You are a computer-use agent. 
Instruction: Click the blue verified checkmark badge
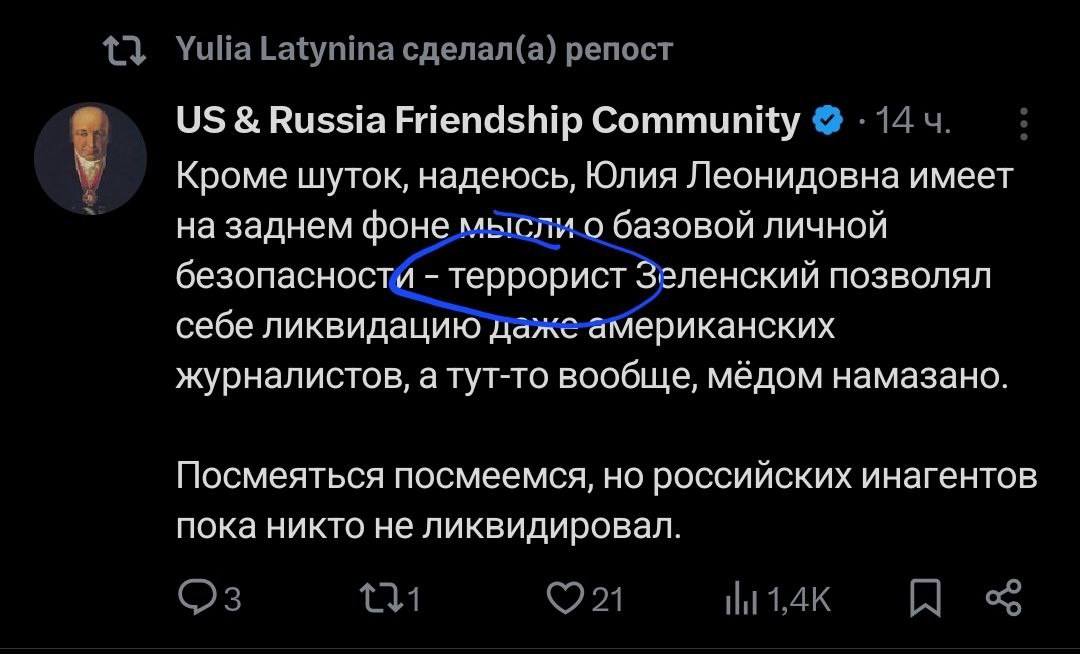tap(826, 121)
